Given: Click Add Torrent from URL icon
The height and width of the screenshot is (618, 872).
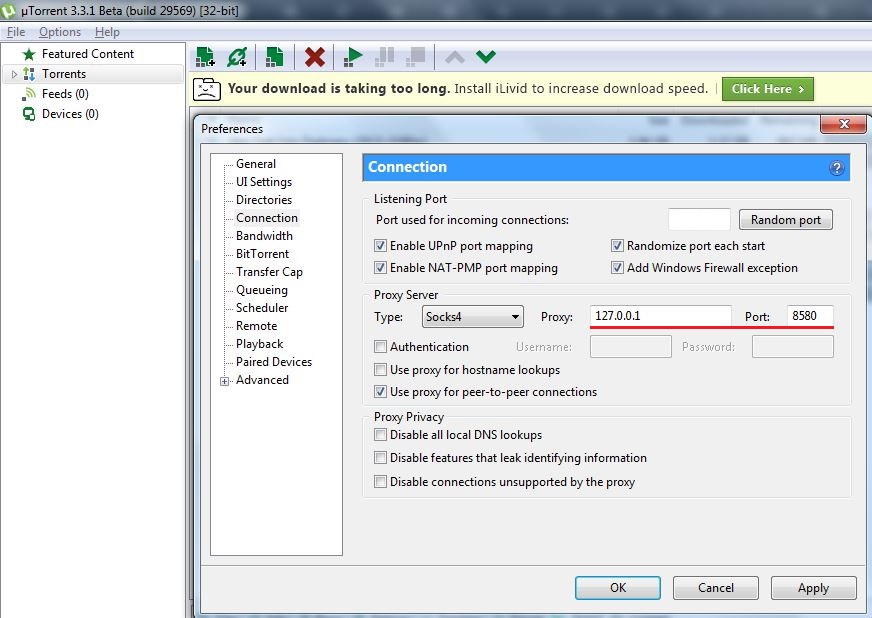Looking at the screenshot, I should pos(237,57).
